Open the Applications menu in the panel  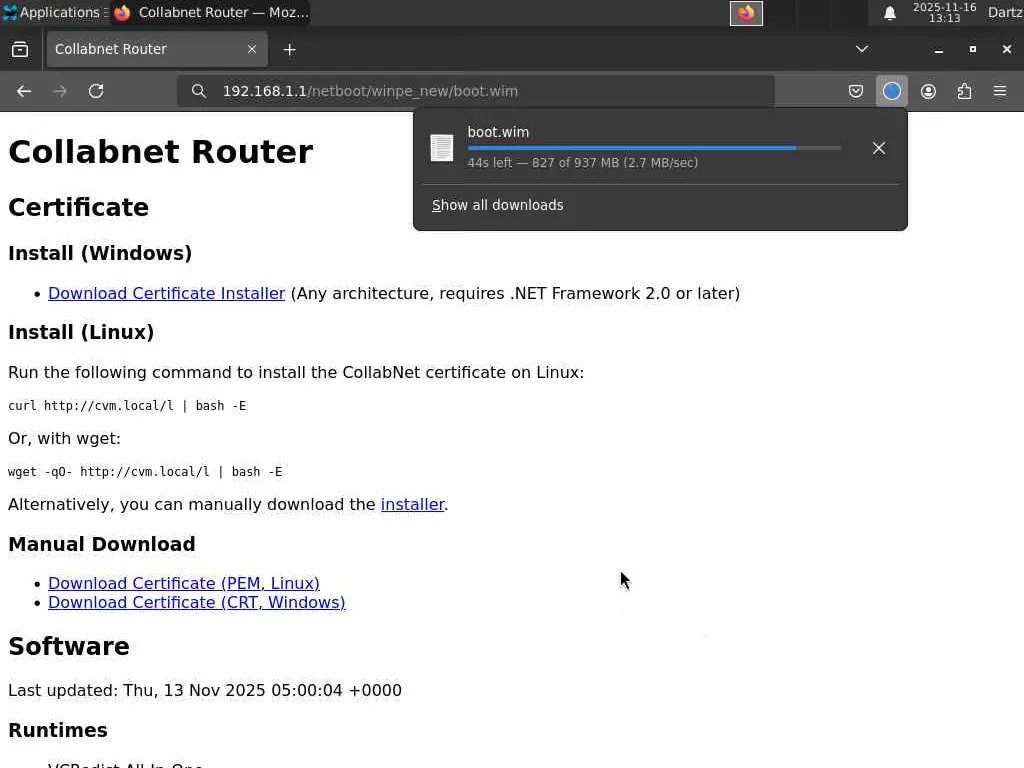[52, 12]
